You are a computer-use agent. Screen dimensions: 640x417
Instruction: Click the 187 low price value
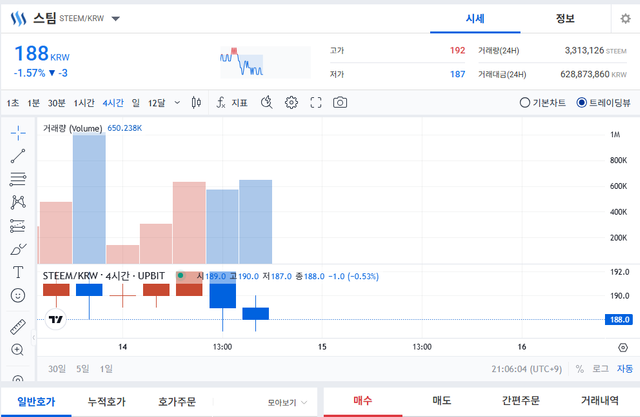point(458,74)
